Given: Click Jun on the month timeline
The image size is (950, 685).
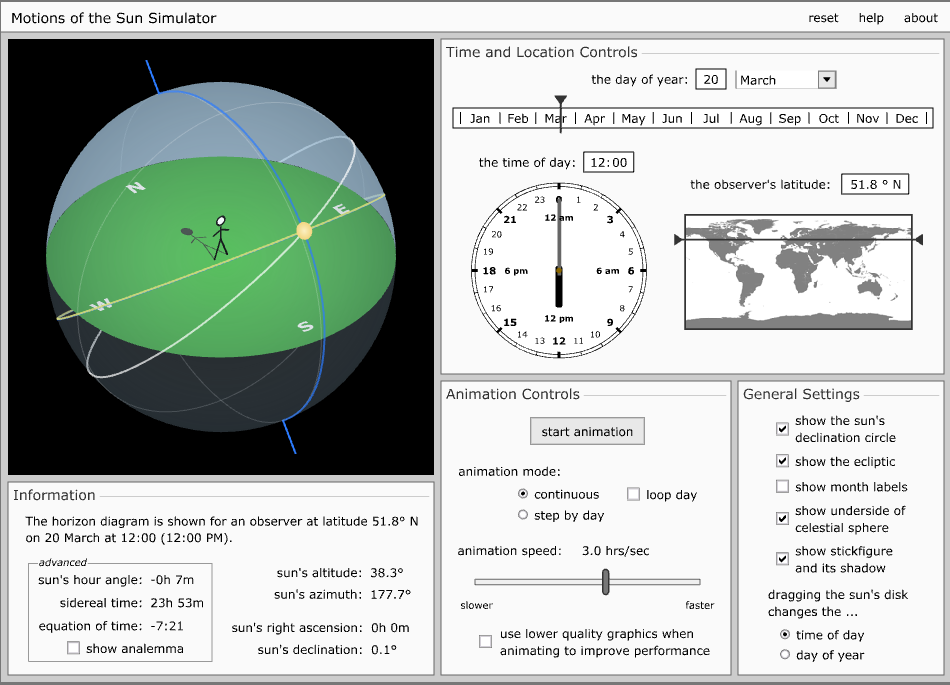Looking at the screenshot, I should [x=672, y=119].
